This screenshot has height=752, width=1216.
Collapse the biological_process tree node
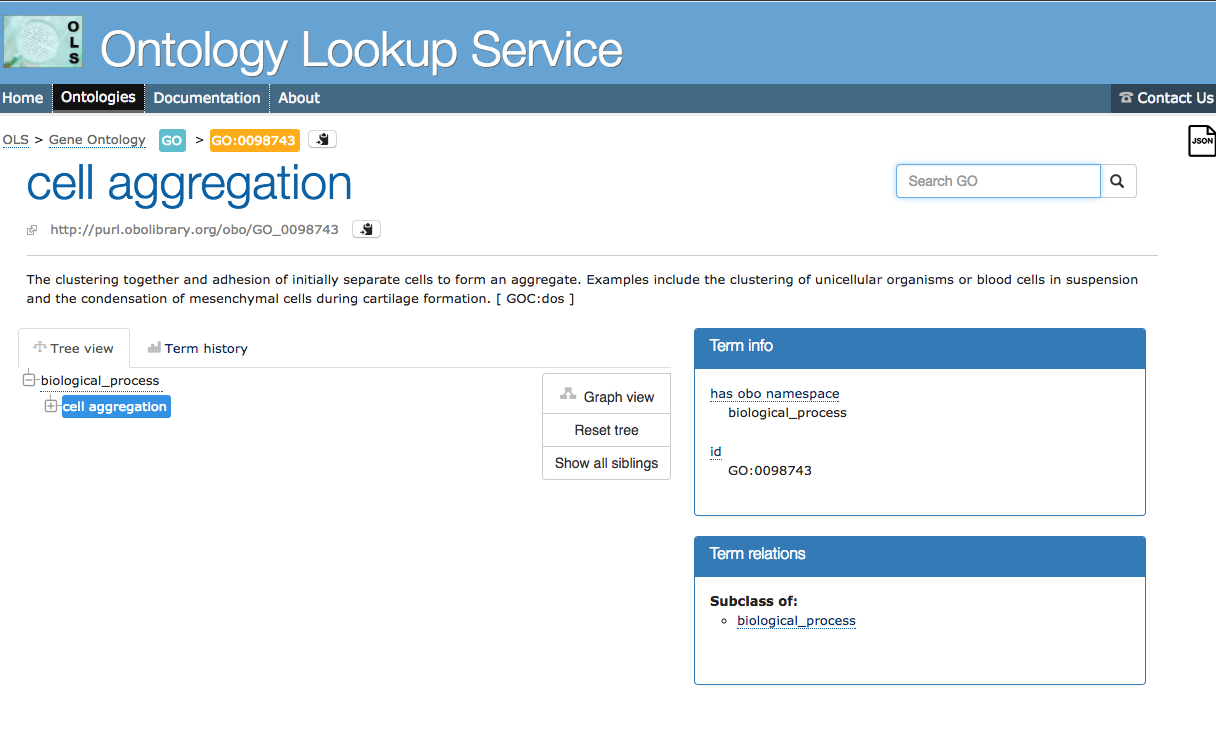pyautogui.click(x=29, y=380)
